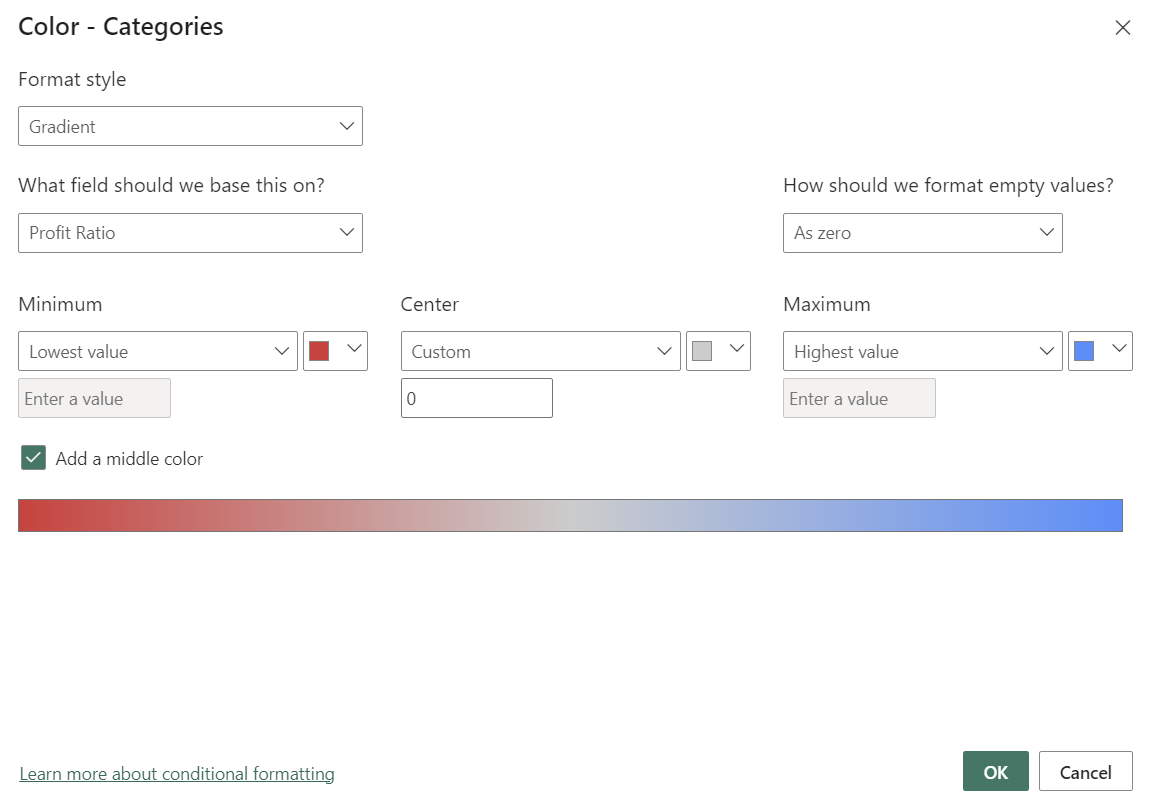Click the red Minimum color swatch
This screenshot has height=806, width=1150.
click(320, 351)
